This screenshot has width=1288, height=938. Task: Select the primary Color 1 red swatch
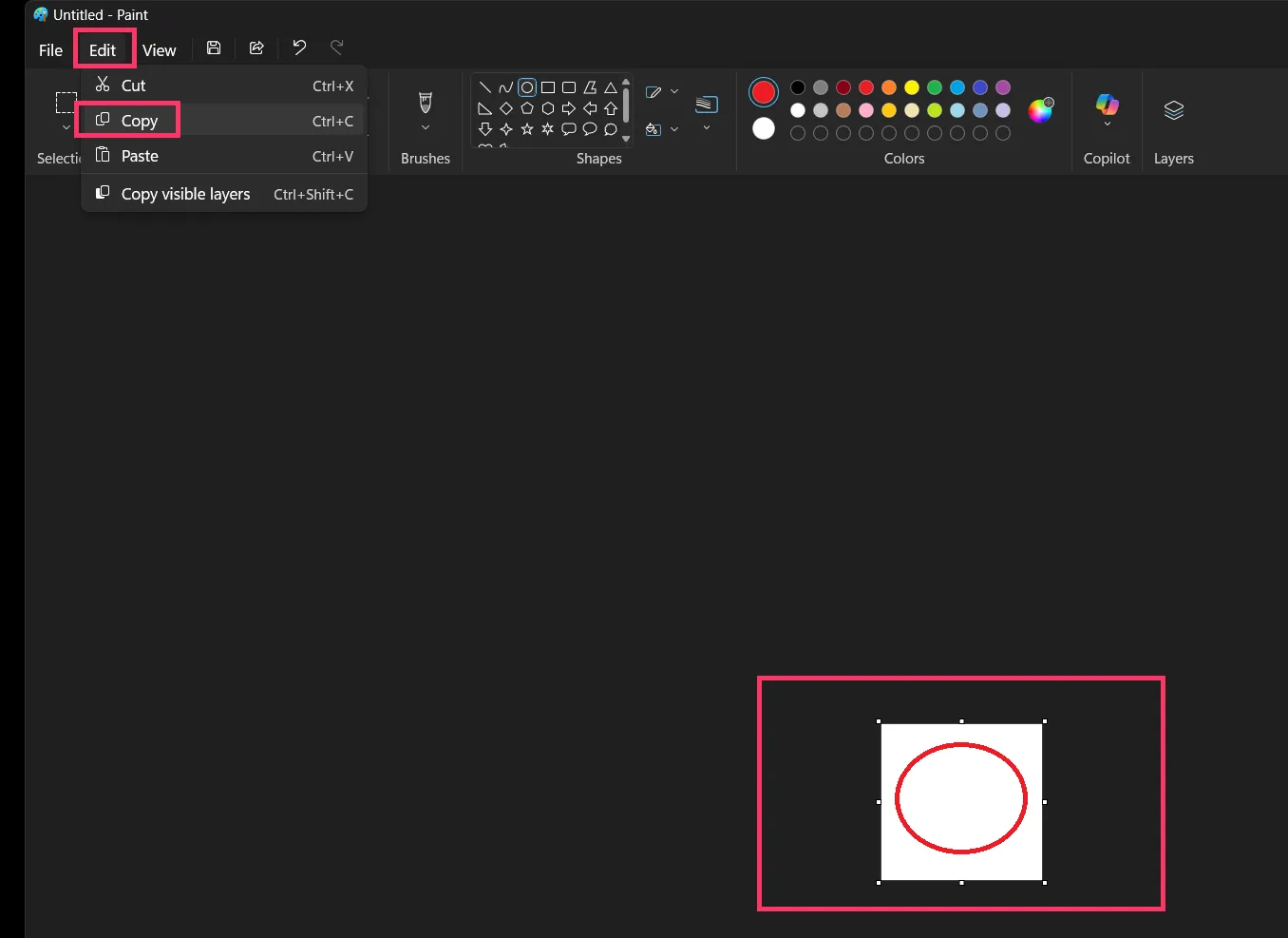pos(764,92)
